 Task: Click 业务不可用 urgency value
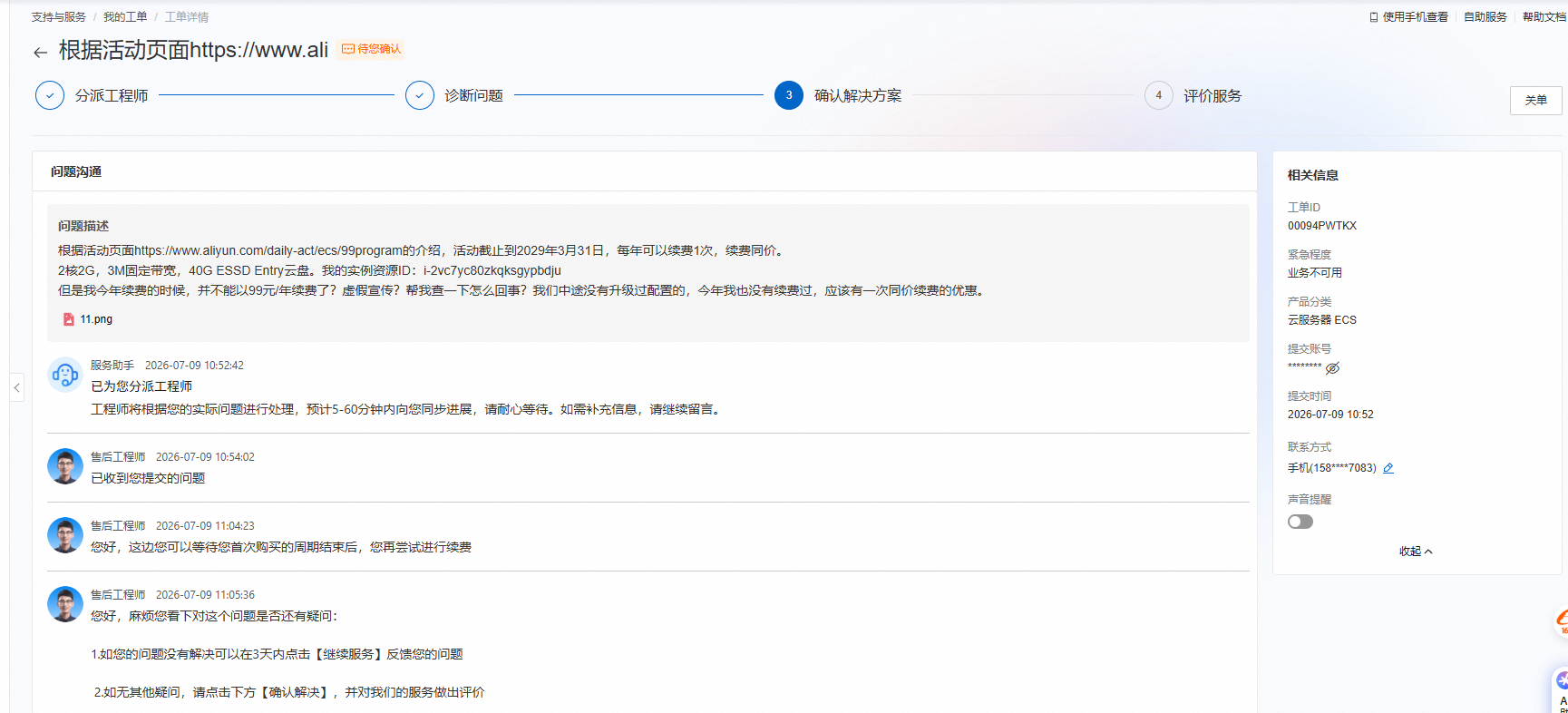pos(1315,273)
